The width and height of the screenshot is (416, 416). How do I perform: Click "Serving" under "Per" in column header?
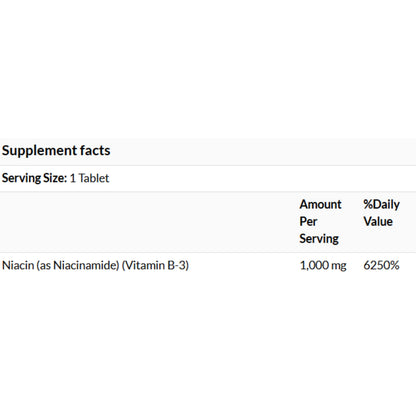point(319,239)
